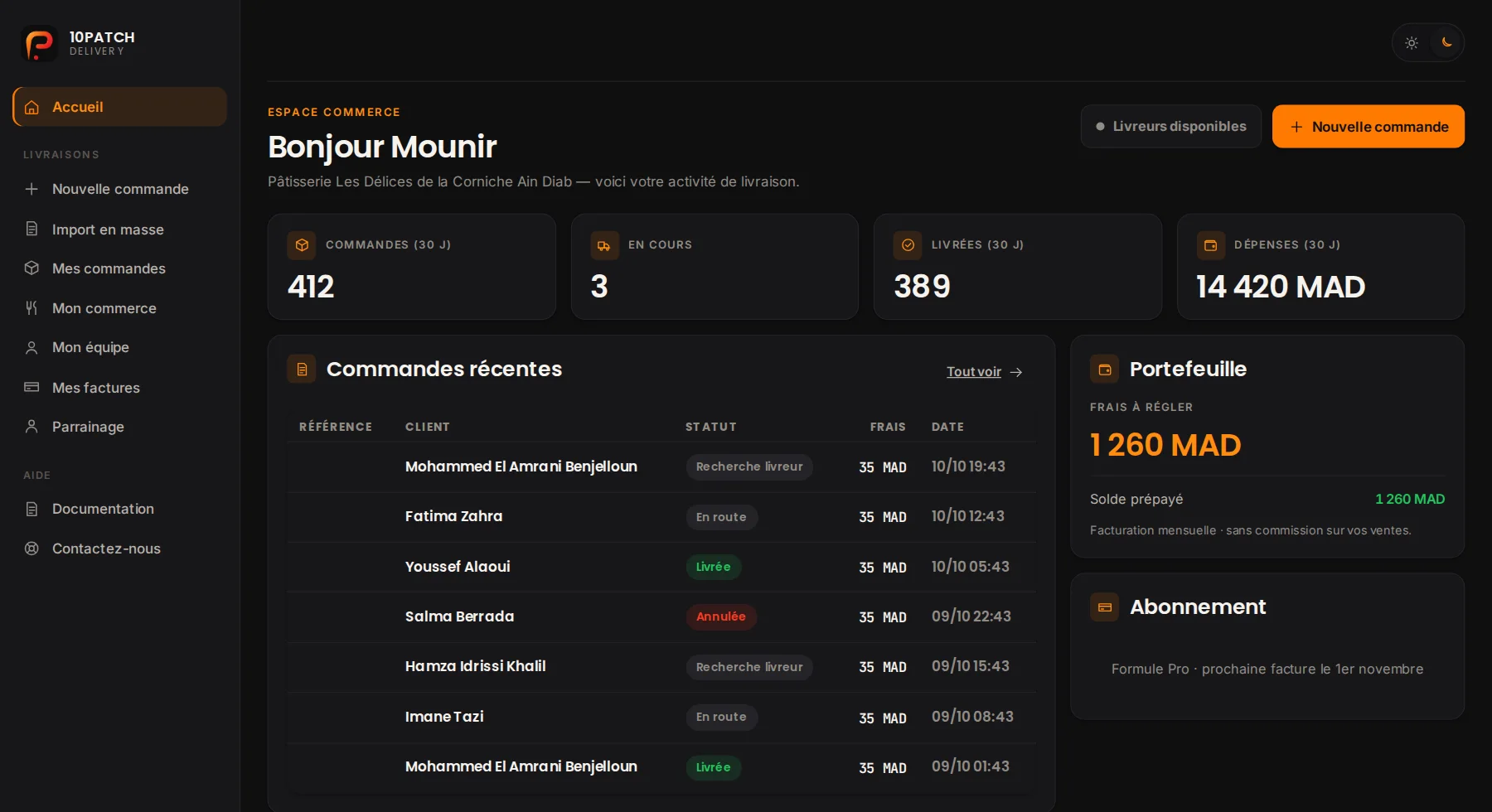Click the lifebuoy icon beside Contactez-nous
1492x812 pixels.
pyautogui.click(x=31, y=549)
